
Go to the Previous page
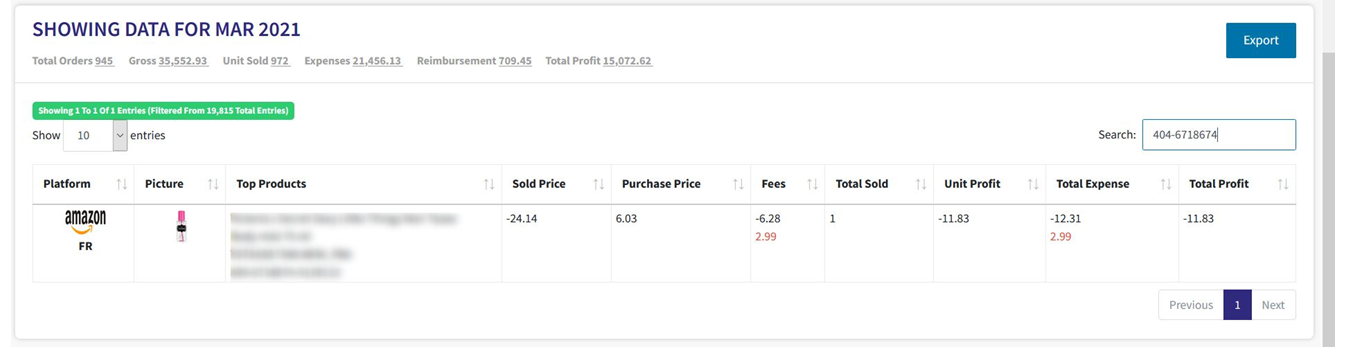pyautogui.click(x=1191, y=305)
